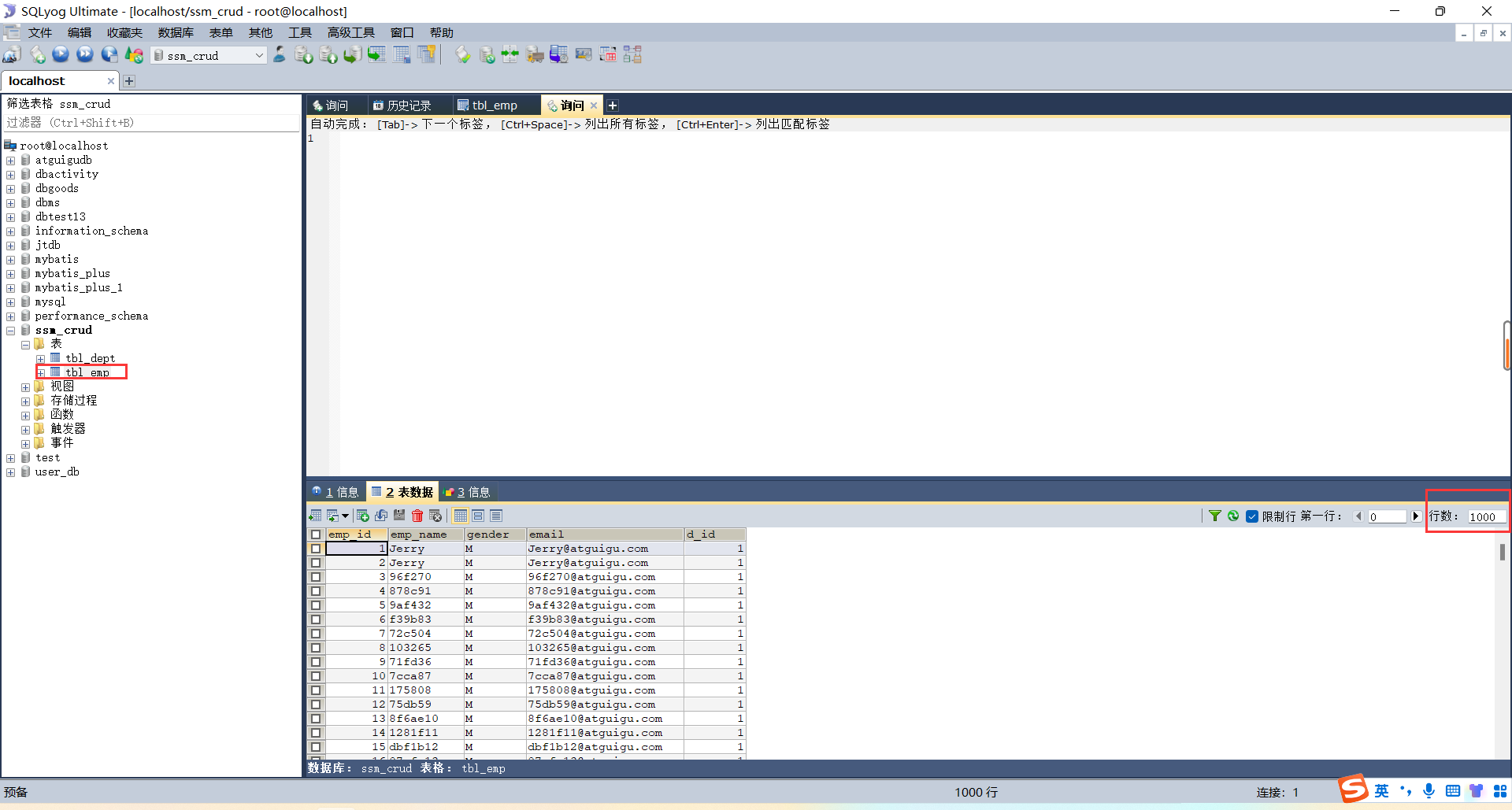Image resolution: width=1512 pixels, height=810 pixels.
Task: Open the 数据库 menu
Action: (175, 32)
